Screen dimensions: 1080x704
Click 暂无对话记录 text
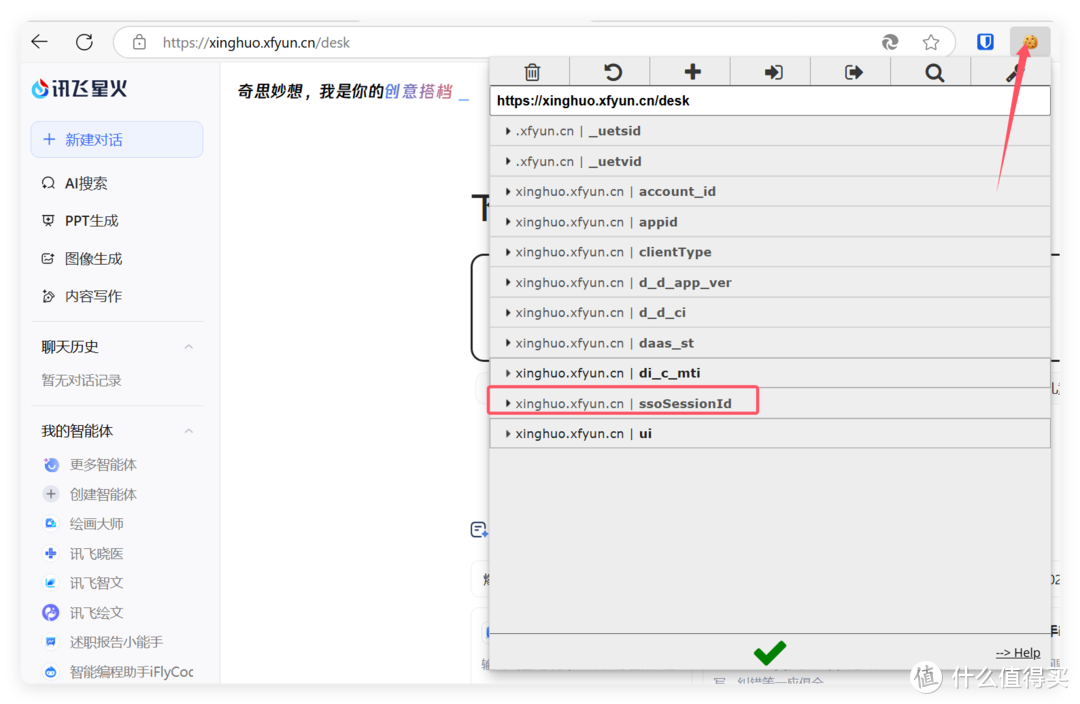click(x=81, y=380)
